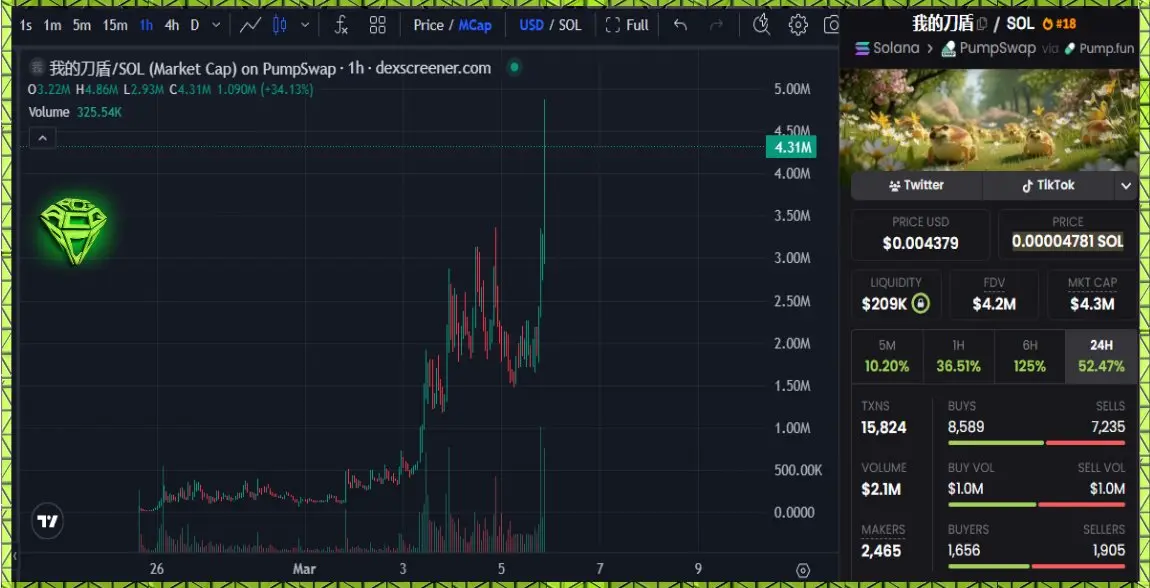
Task: Click the buys versus sells ratio bar
Action: [x=1036, y=443]
